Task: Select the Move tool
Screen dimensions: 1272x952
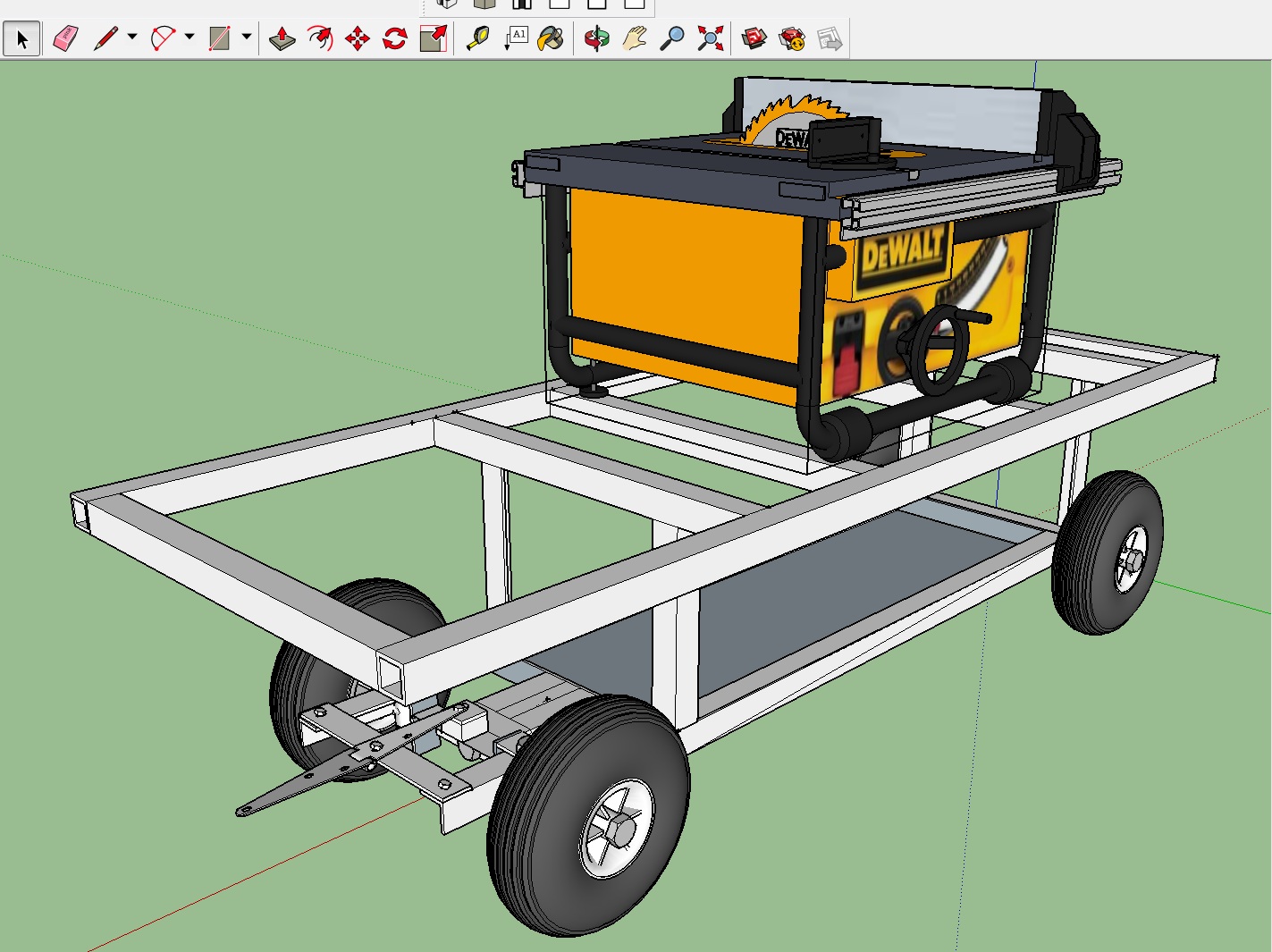Action: coord(358,38)
